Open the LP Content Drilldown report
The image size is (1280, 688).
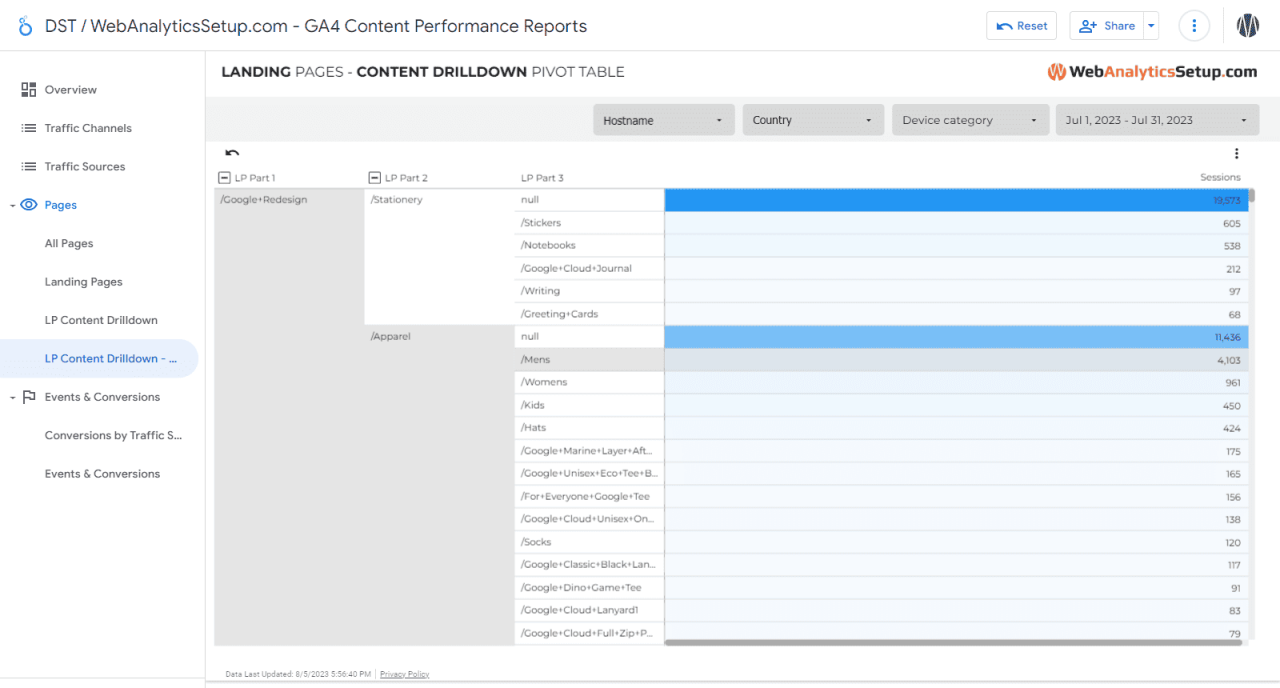(101, 319)
